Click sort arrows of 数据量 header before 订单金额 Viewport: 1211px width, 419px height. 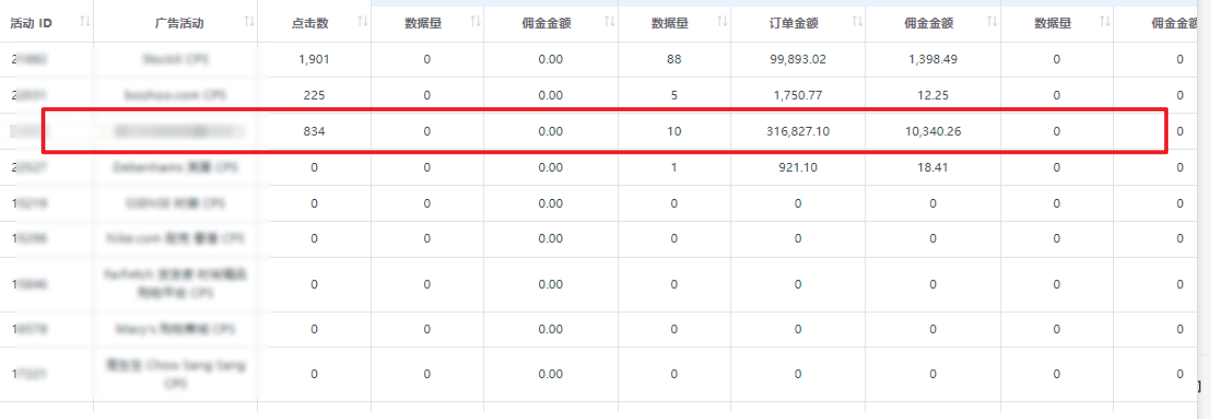click(x=721, y=22)
